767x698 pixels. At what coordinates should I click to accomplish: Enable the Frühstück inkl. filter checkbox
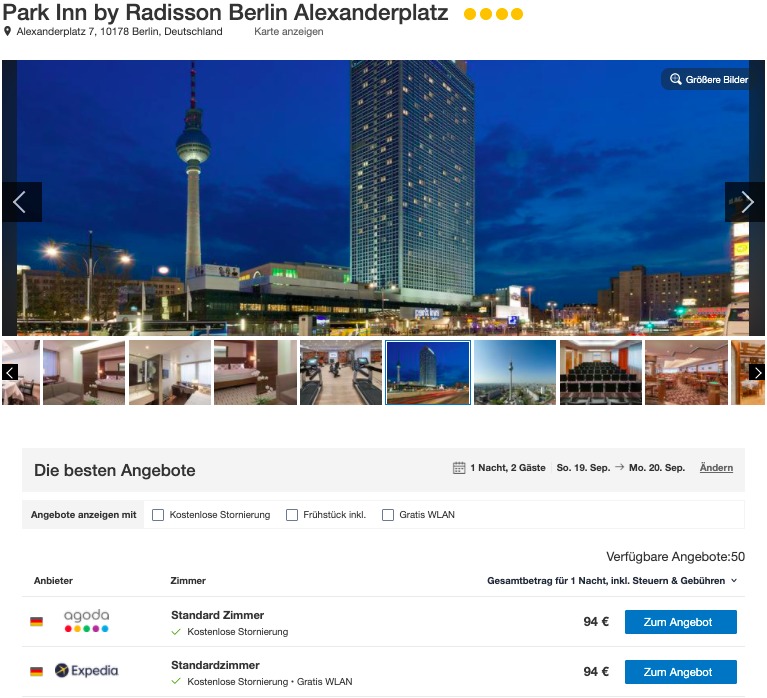(x=292, y=515)
